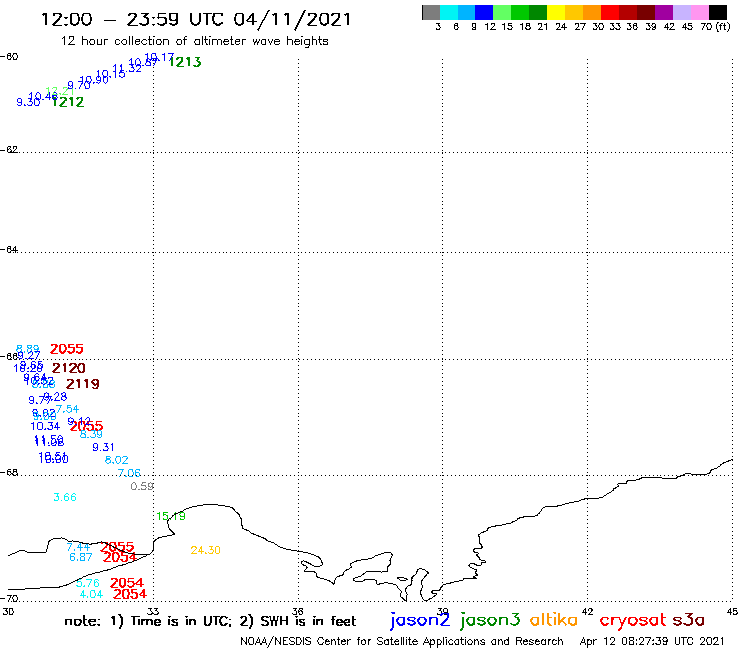This screenshot has height=650, width=740.
Task: Click the black swatch at the legend's end
Action: [x=718, y=13]
